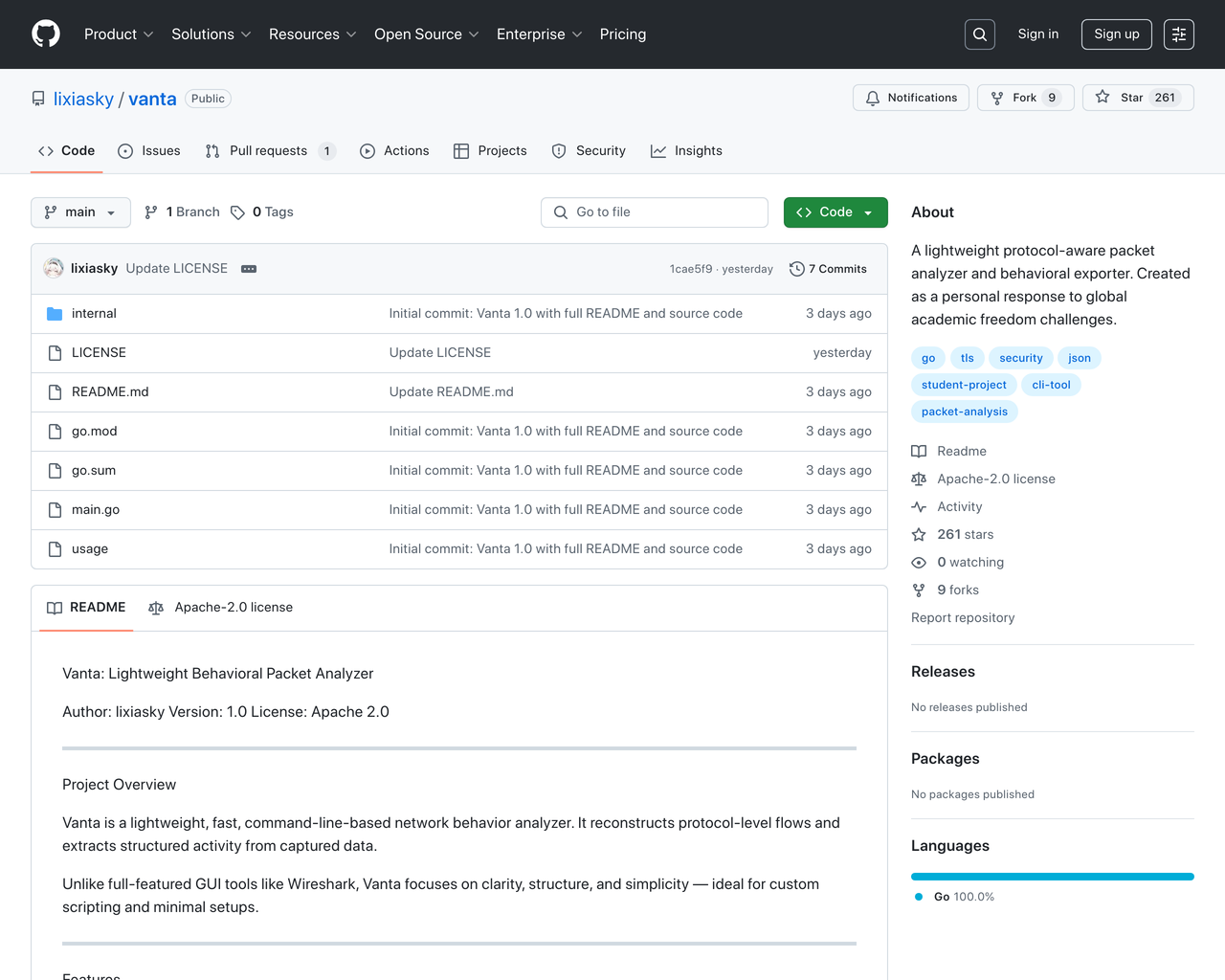The width and height of the screenshot is (1225, 980).
Task: Select the cli-tool topic tag
Action: point(1051,385)
